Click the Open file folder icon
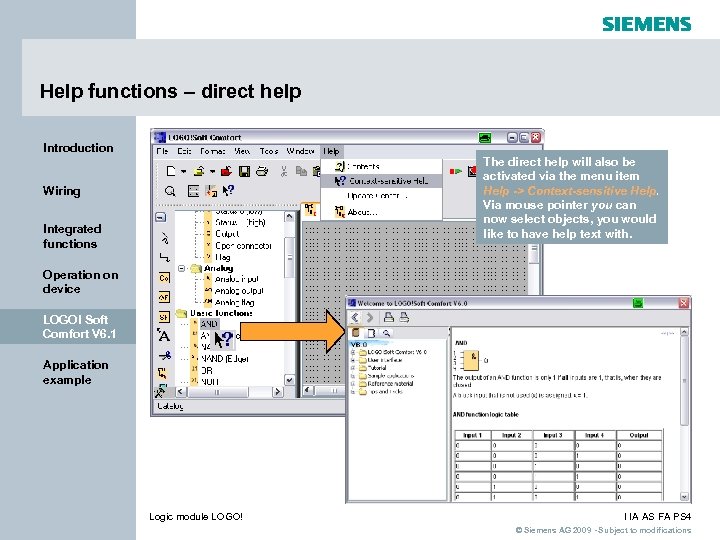 pyautogui.click(x=199, y=171)
